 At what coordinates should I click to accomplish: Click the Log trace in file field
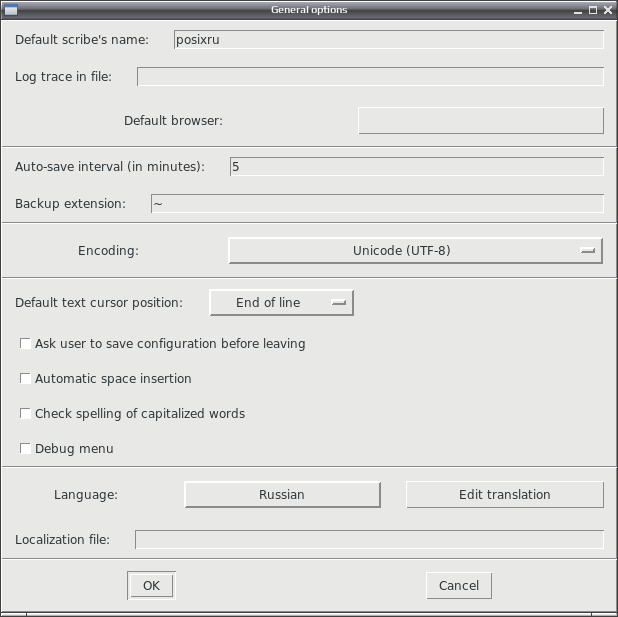click(370, 76)
